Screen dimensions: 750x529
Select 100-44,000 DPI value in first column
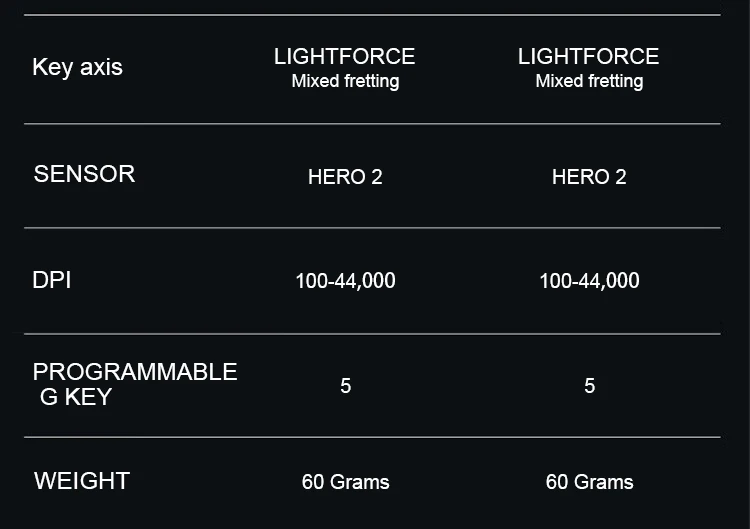coord(345,281)
